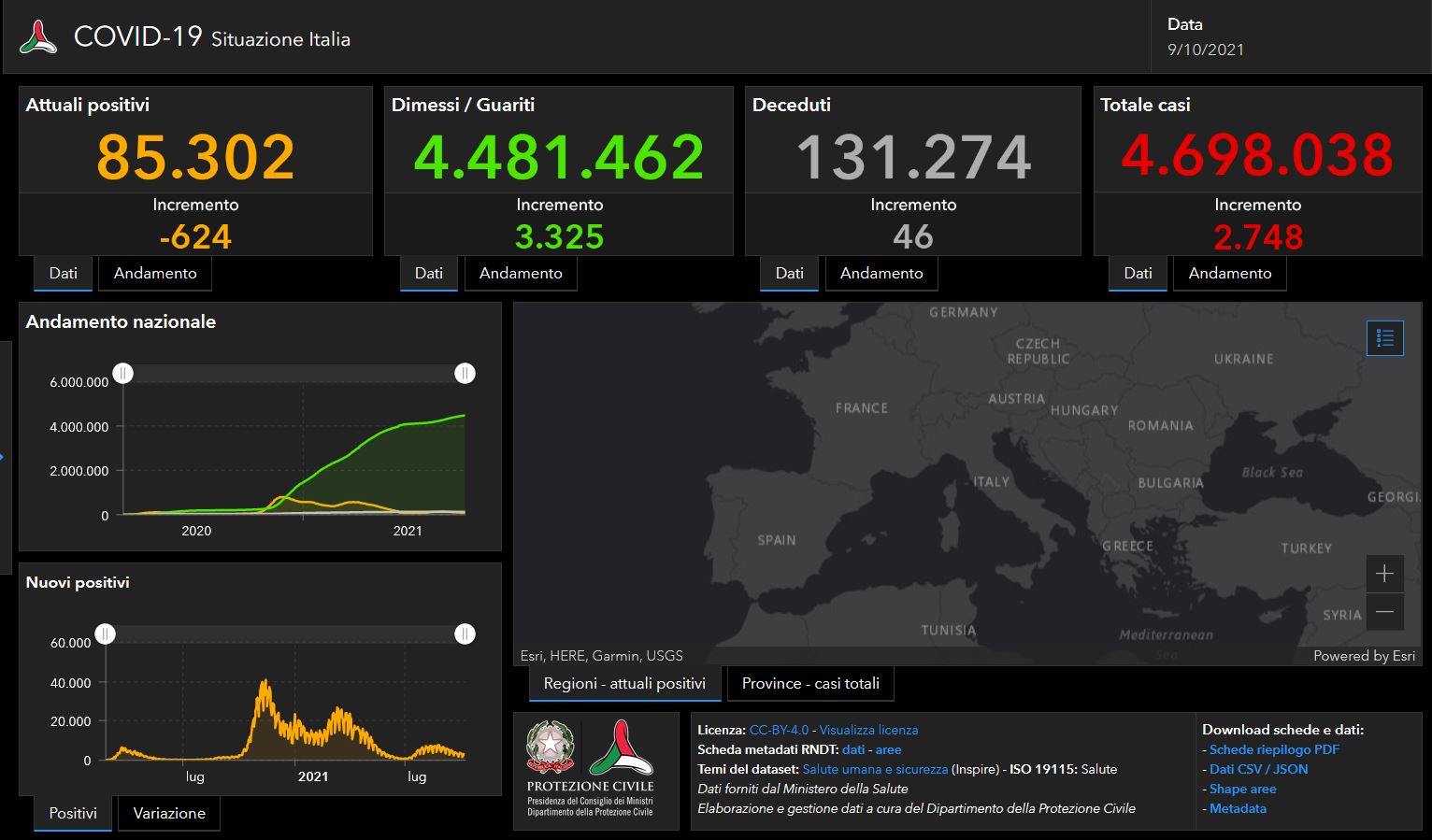Click Esri attribution text on map

tap(601, 656)
